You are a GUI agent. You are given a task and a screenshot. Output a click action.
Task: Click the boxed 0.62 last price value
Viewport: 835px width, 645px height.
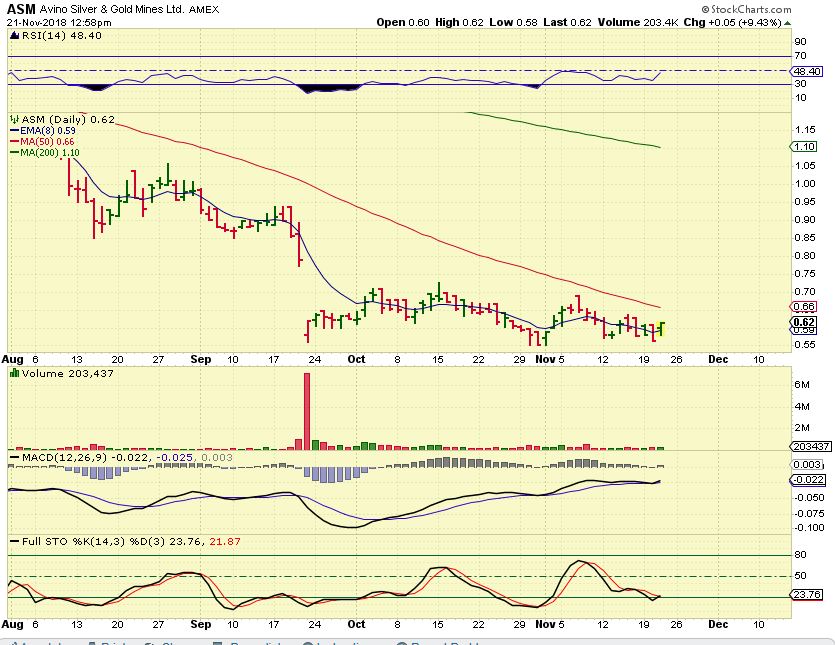coord(804,322)
